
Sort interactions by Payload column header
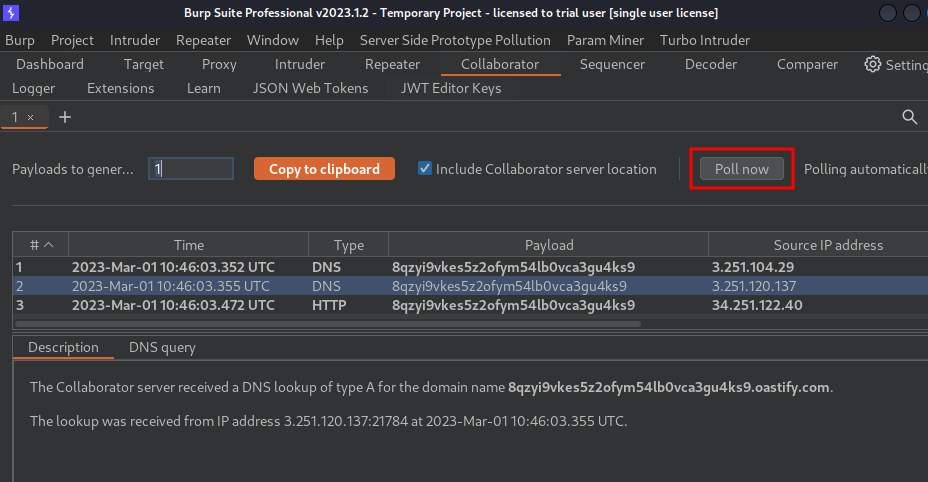click(x=549, y=245)
